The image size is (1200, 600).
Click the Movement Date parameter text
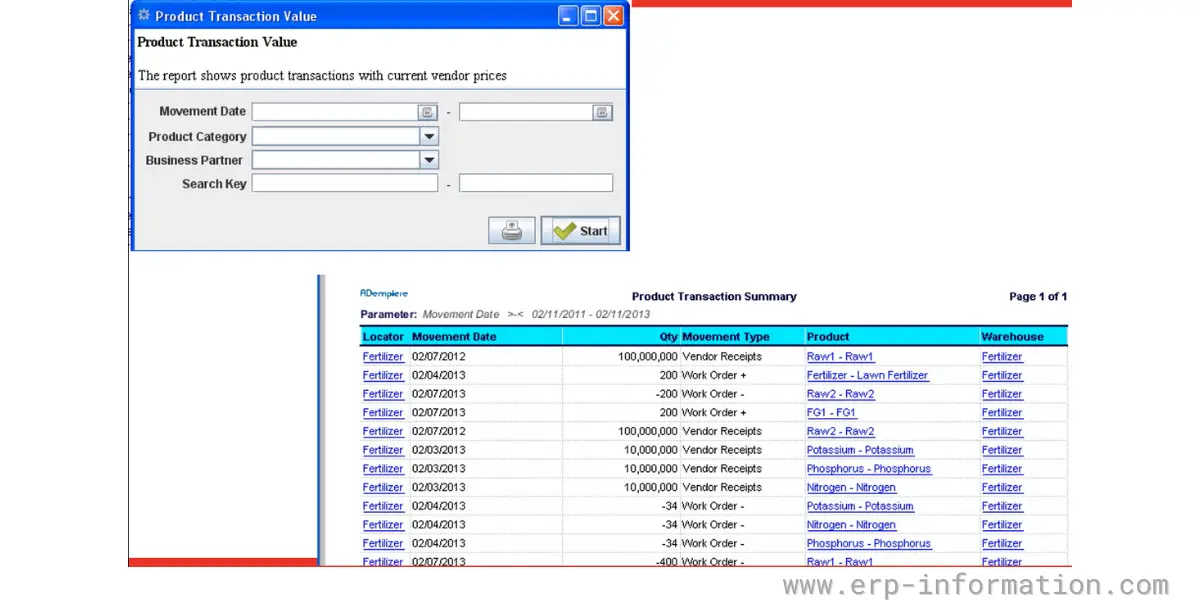tap(461, 315)
